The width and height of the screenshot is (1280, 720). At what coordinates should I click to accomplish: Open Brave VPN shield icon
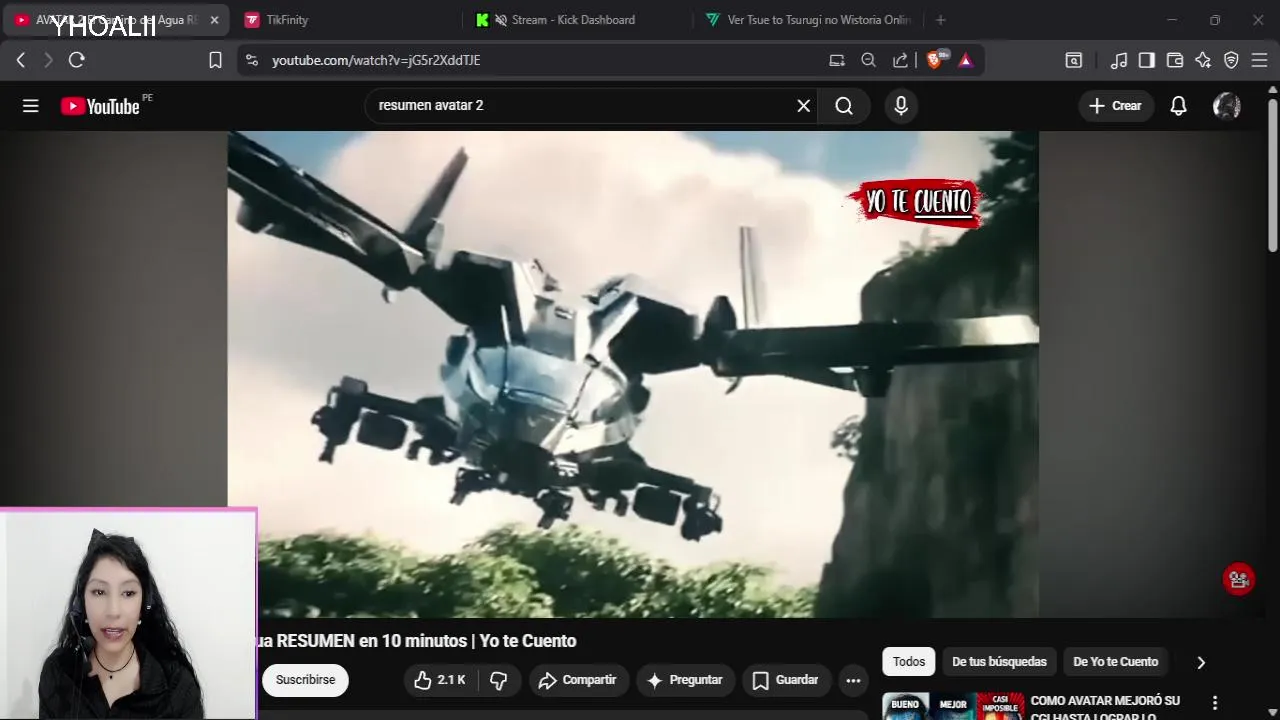coord(1231,60)
